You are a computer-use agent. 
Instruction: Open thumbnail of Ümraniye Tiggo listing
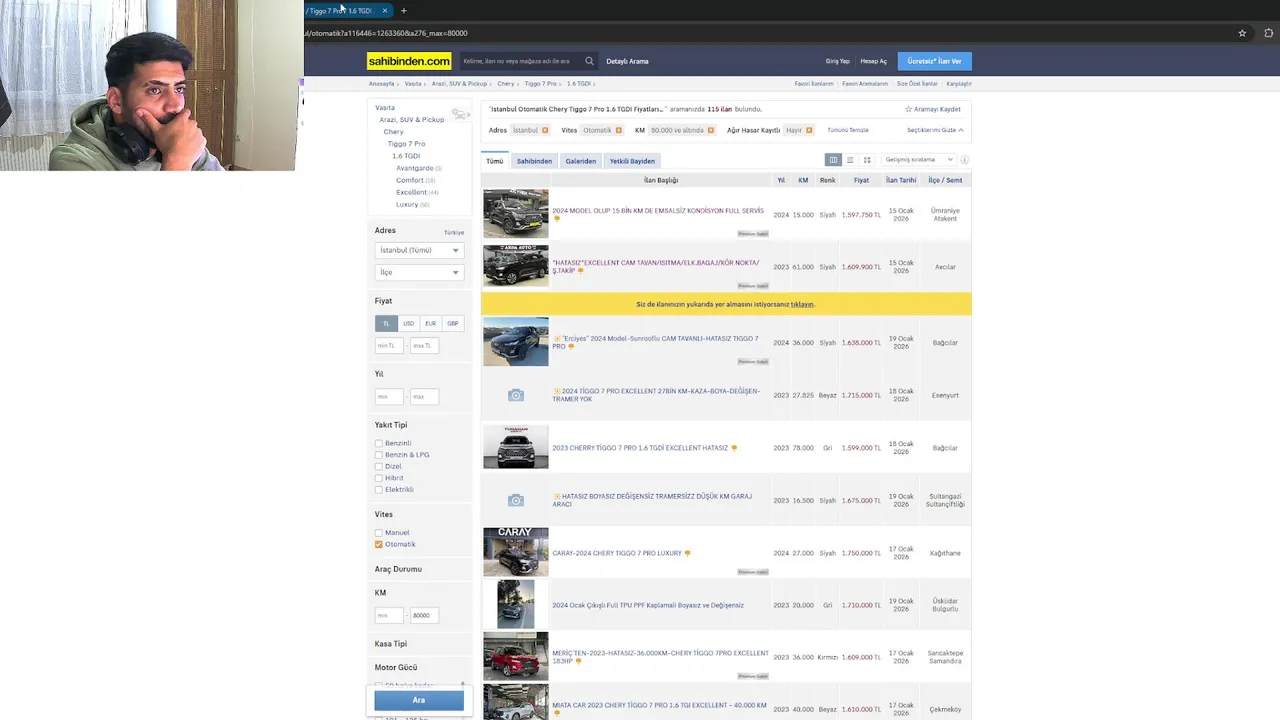pyautogui.click(x=516, y=213)
